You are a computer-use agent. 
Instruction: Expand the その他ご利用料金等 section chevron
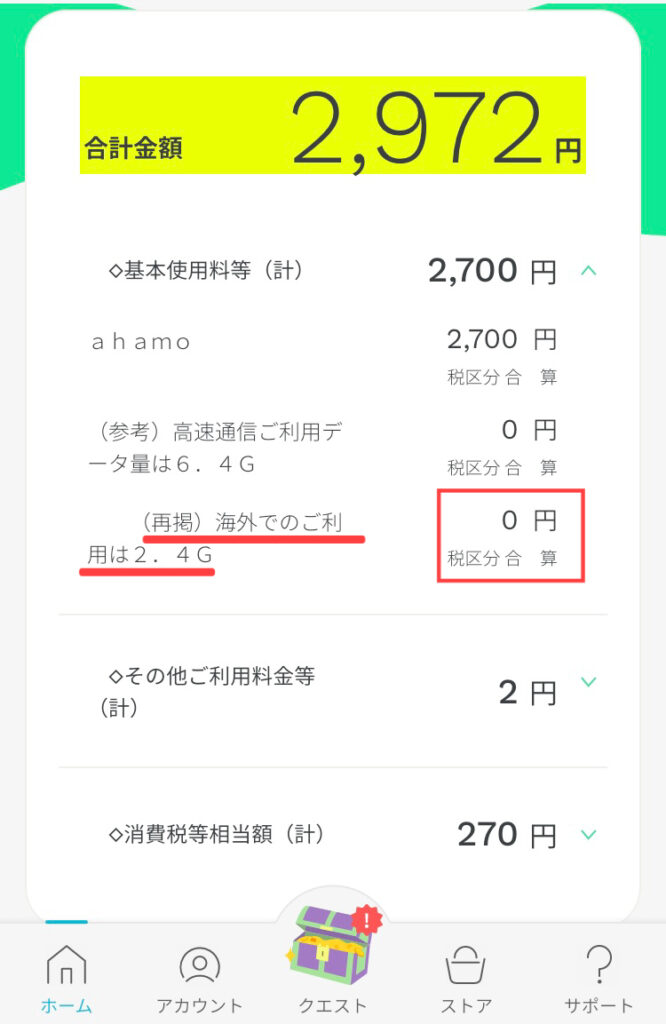click(588, 682)
